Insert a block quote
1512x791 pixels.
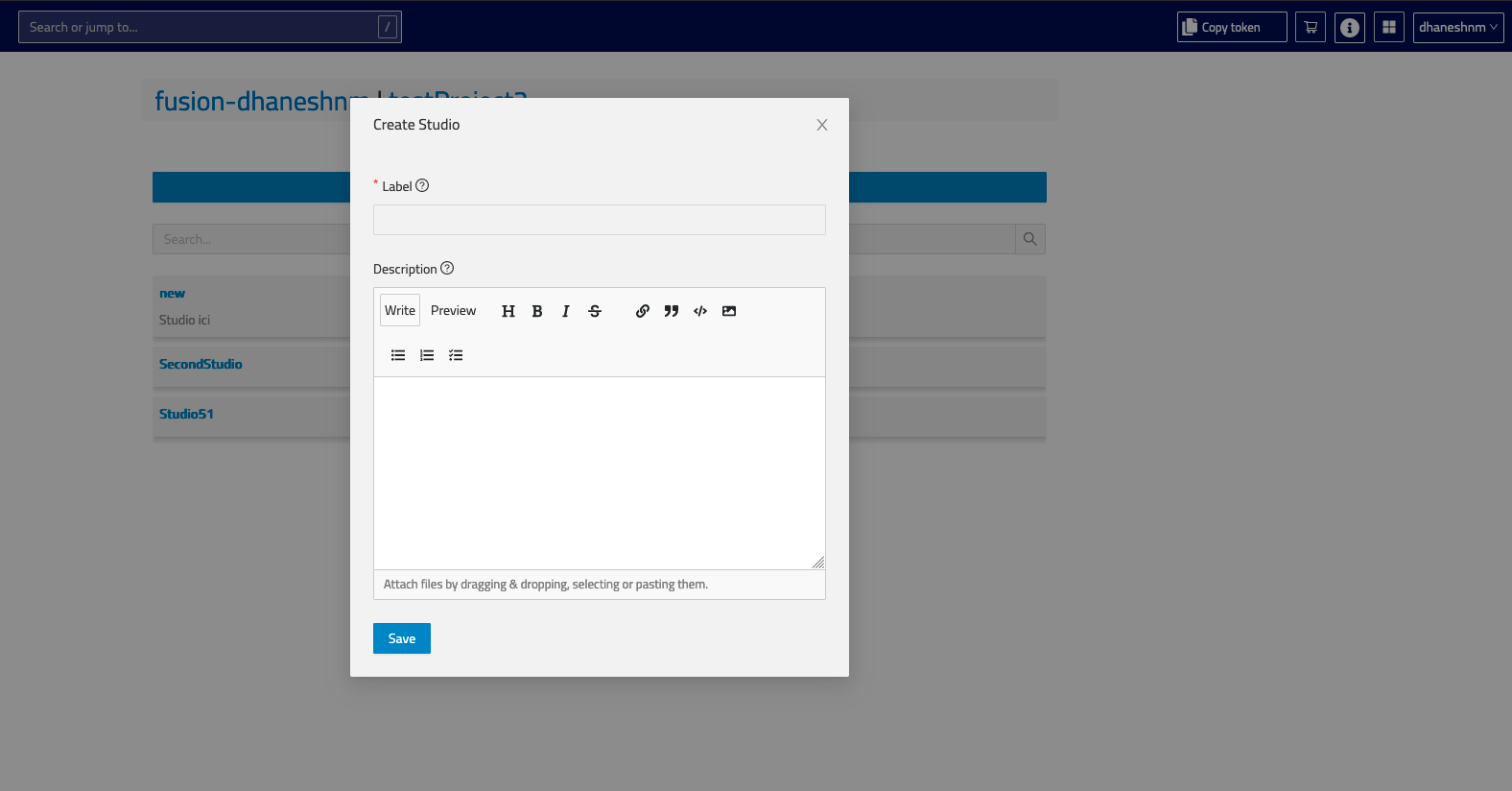click(672, 311)
